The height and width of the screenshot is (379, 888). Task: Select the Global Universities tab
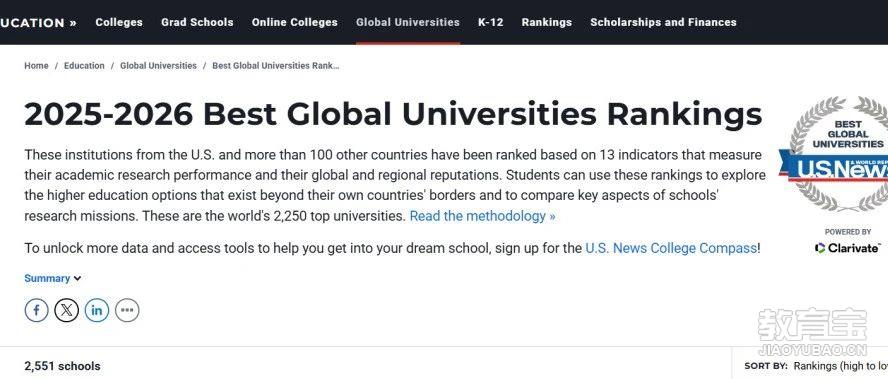click(408, 22)
